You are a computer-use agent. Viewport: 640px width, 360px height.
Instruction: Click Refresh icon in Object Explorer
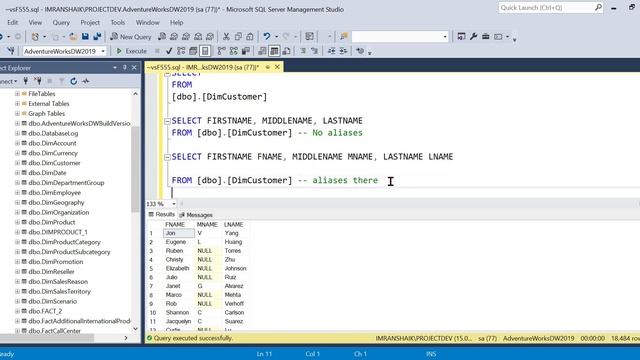[x=73, y=81]
